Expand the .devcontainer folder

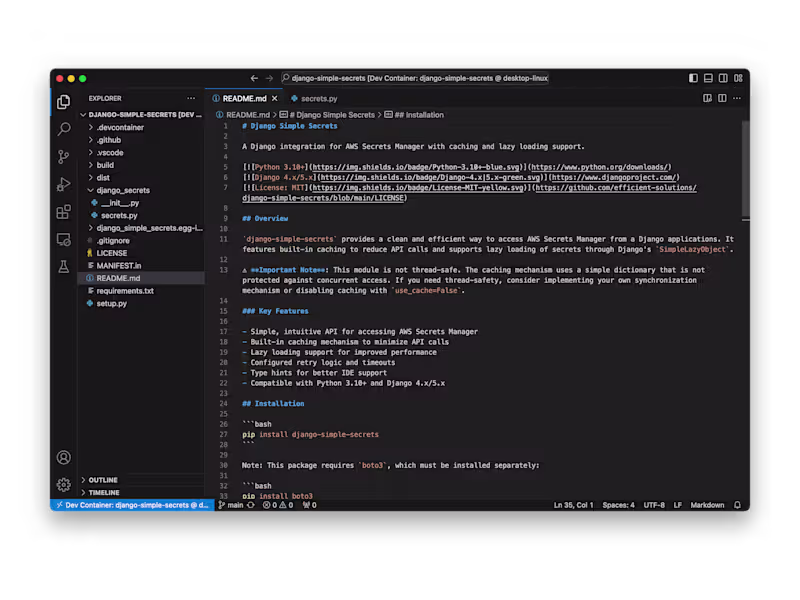point(141,128)
